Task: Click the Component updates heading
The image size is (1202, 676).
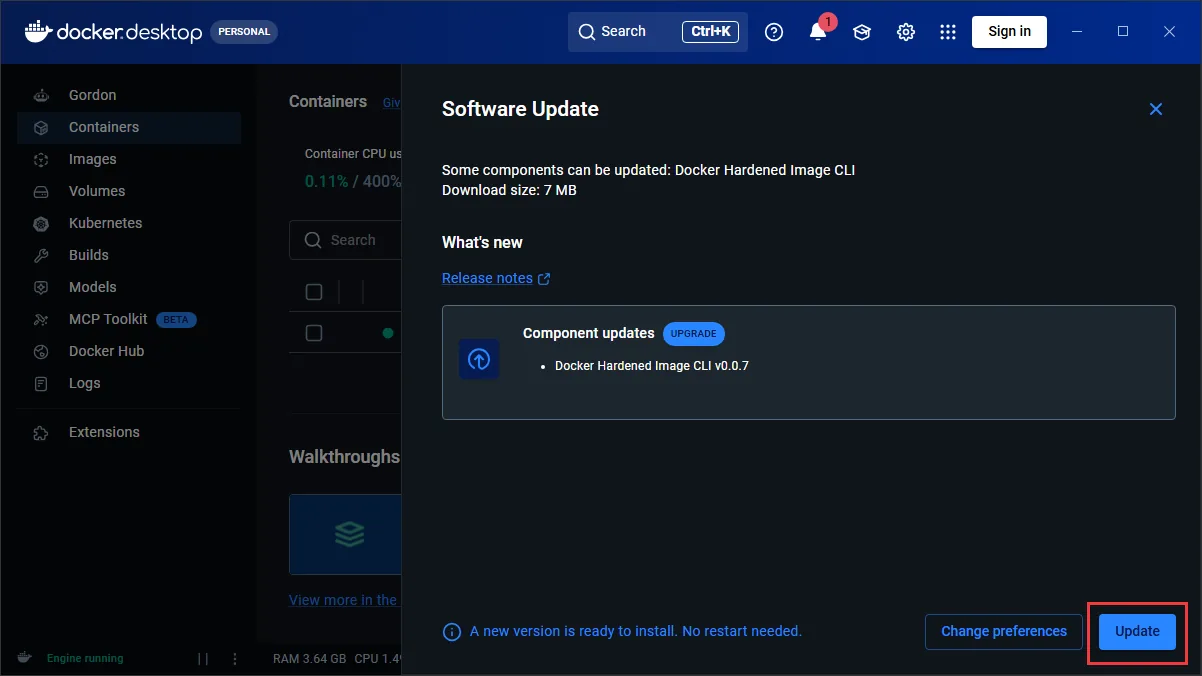Action: point(589,333)
